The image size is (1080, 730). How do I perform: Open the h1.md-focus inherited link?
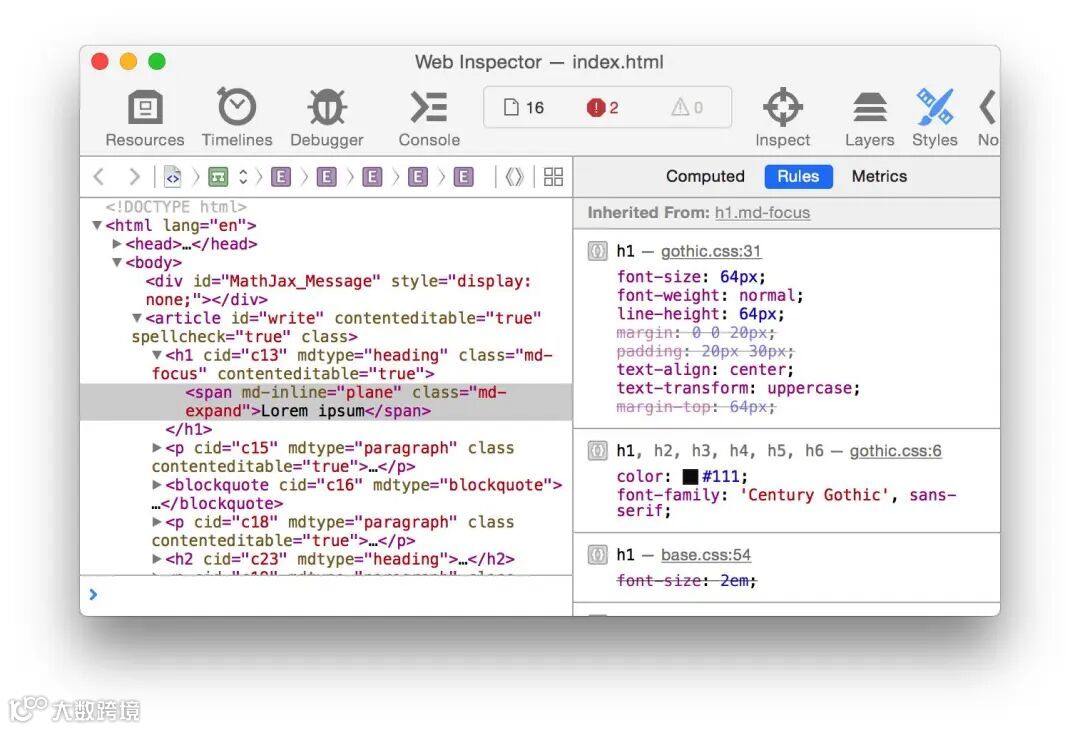click(x=762, y=213)
